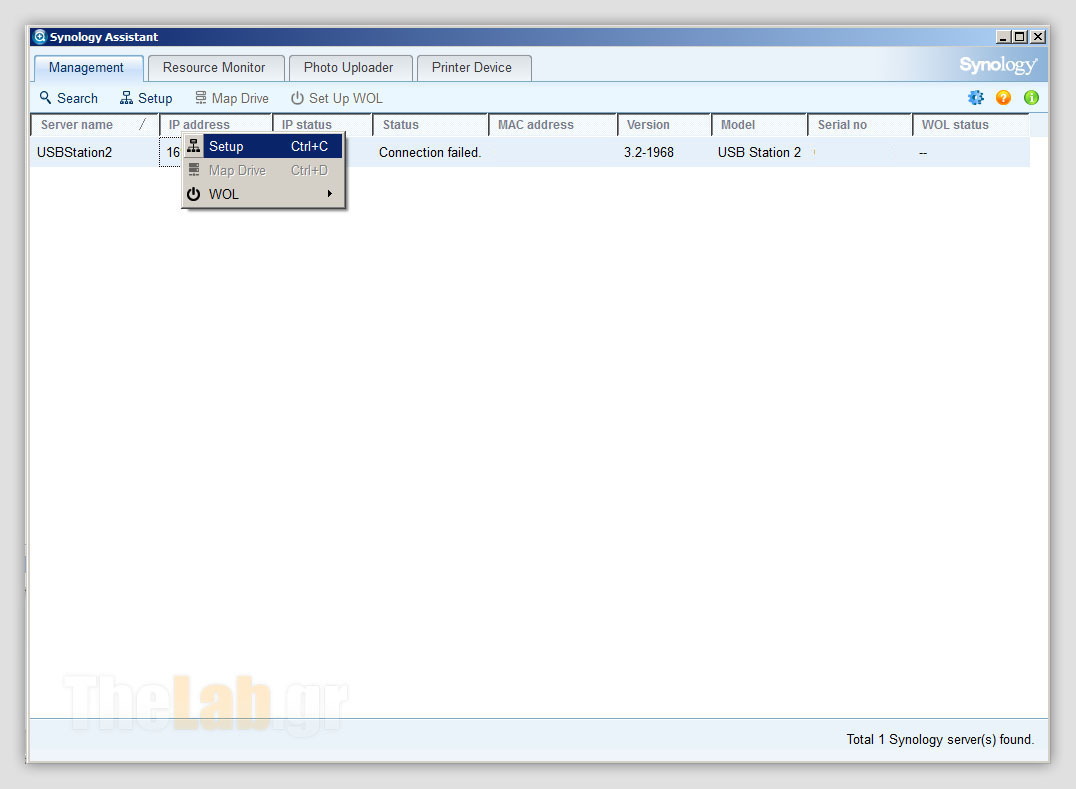1076x789 pixels.
Task: Sort by the Serial no column header
Action: pos(860,125)
